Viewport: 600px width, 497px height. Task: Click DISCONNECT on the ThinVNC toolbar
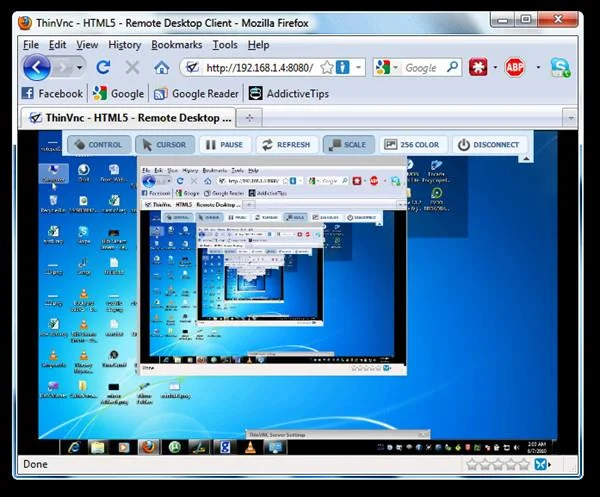(489, 145)
